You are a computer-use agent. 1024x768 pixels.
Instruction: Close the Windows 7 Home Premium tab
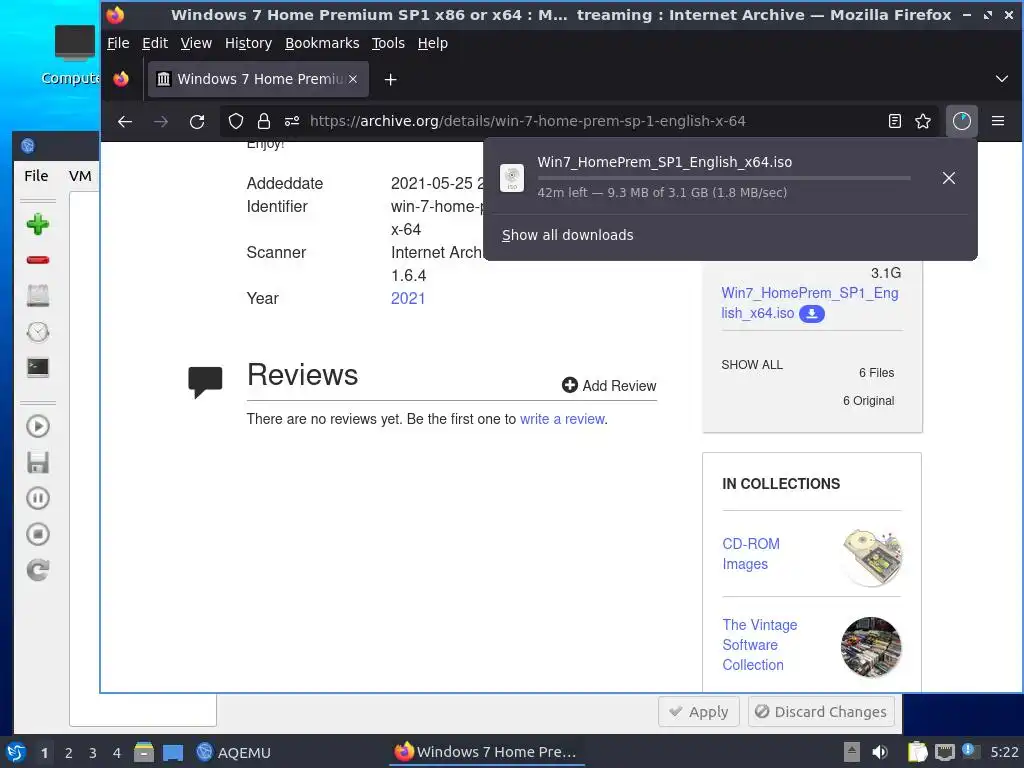click(x=353, y=79)
